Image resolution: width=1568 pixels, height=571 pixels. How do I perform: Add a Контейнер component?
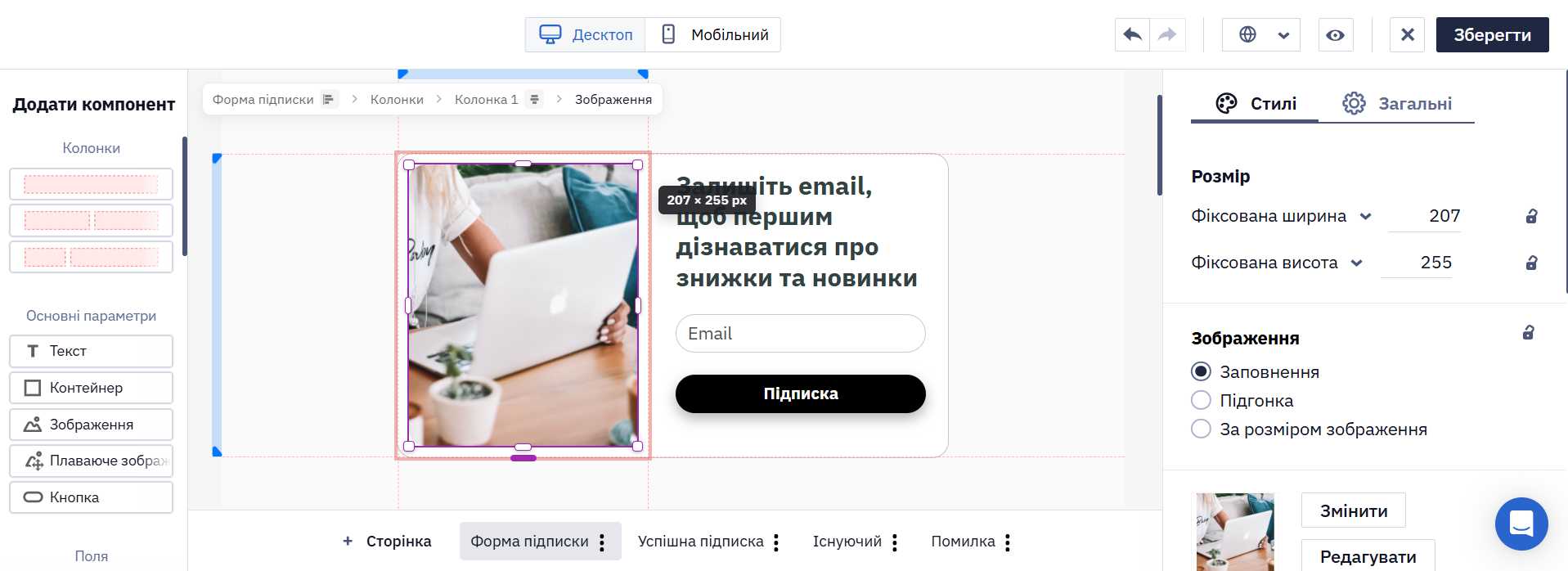91,388
